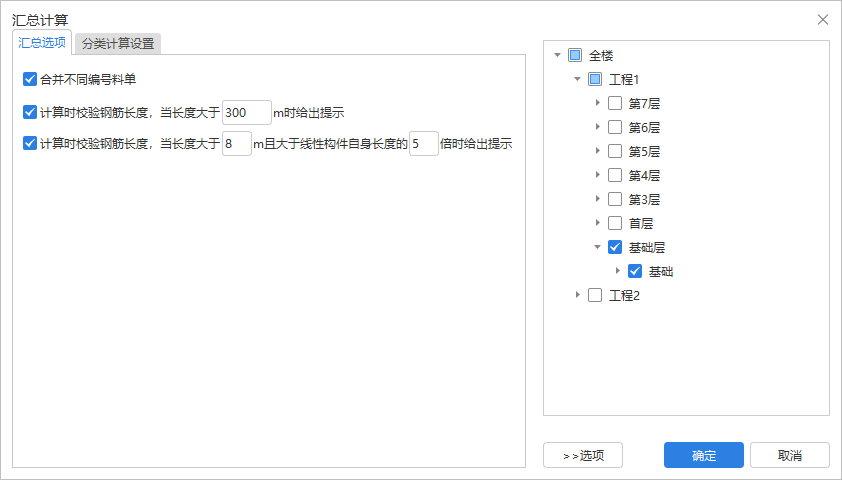
Task: Select the 第5层 tree label
Action: coord(644,151)
